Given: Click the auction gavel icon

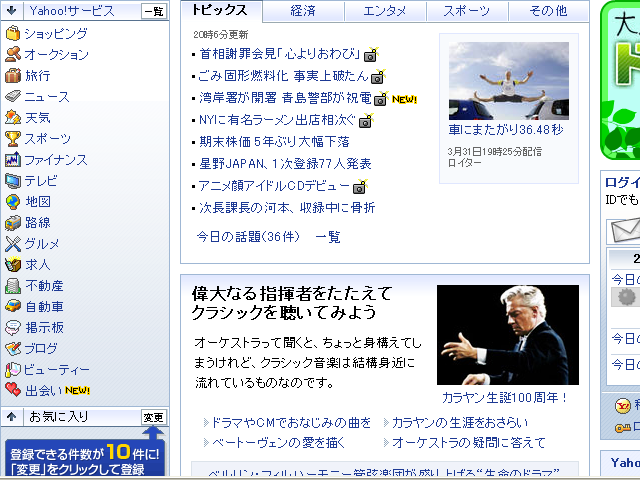Looking at the screenshot, I should coord(13,54).
